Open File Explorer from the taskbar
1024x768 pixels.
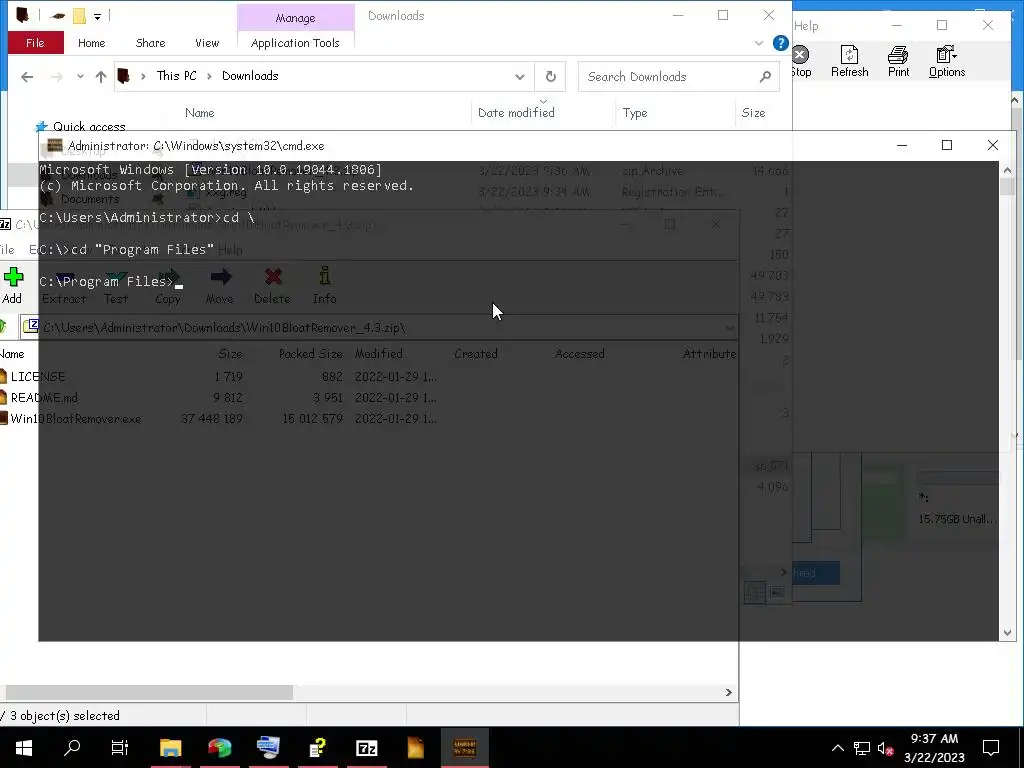170,747
